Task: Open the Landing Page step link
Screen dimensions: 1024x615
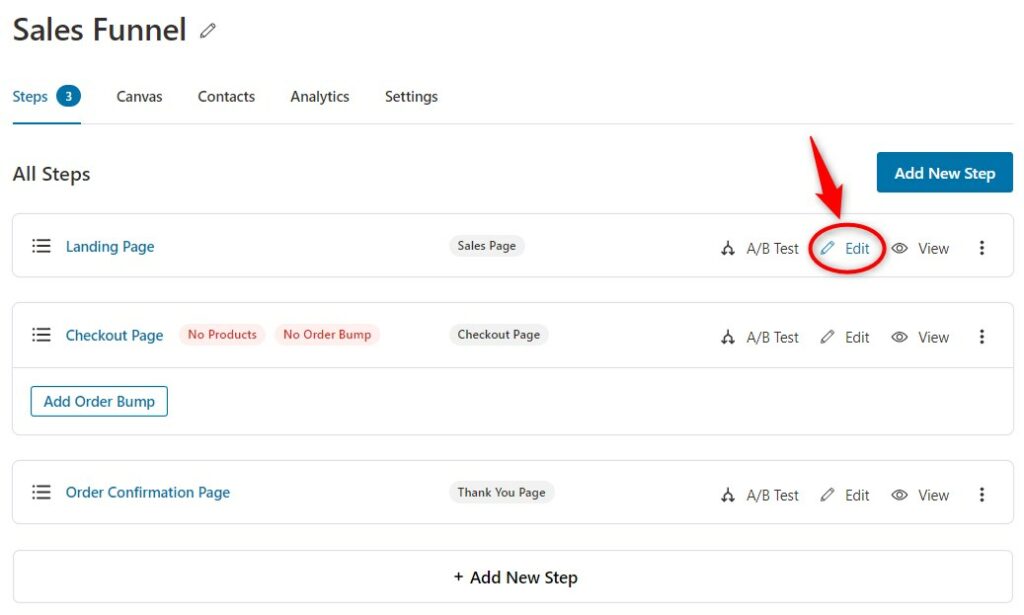Action: click(x=110, y=247)
